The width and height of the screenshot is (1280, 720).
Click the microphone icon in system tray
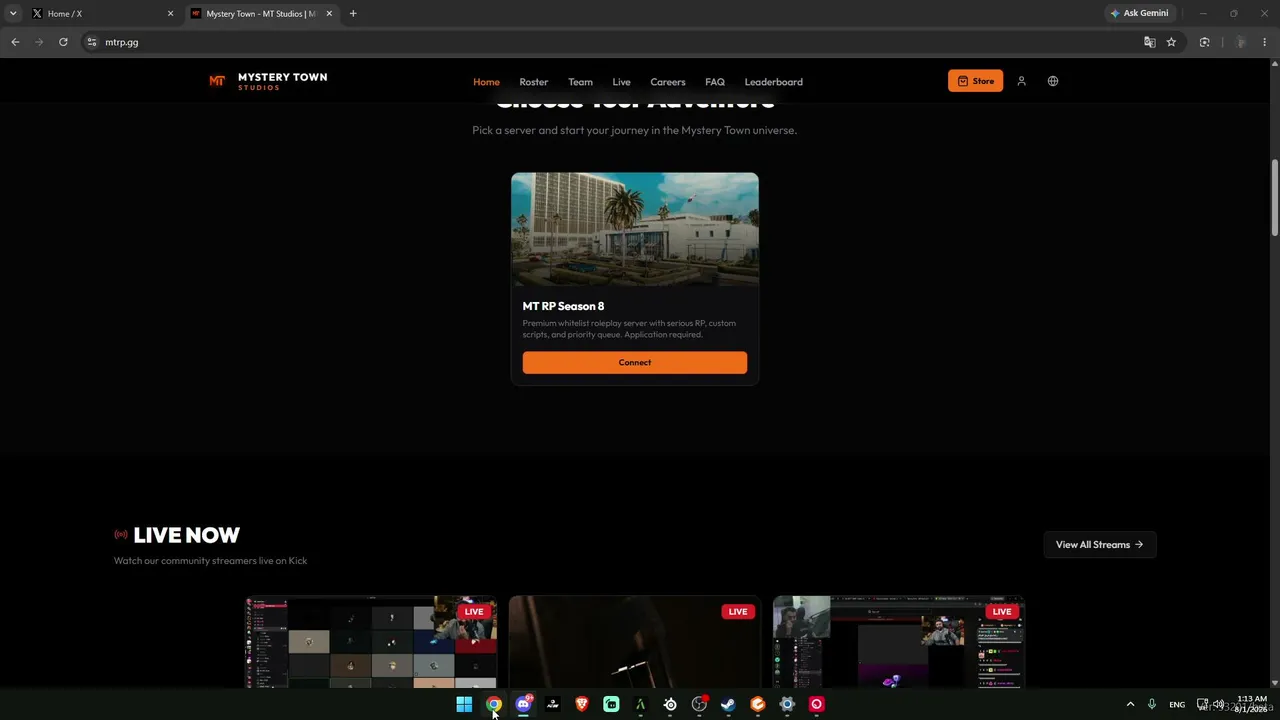click(x=1152, y=704)
